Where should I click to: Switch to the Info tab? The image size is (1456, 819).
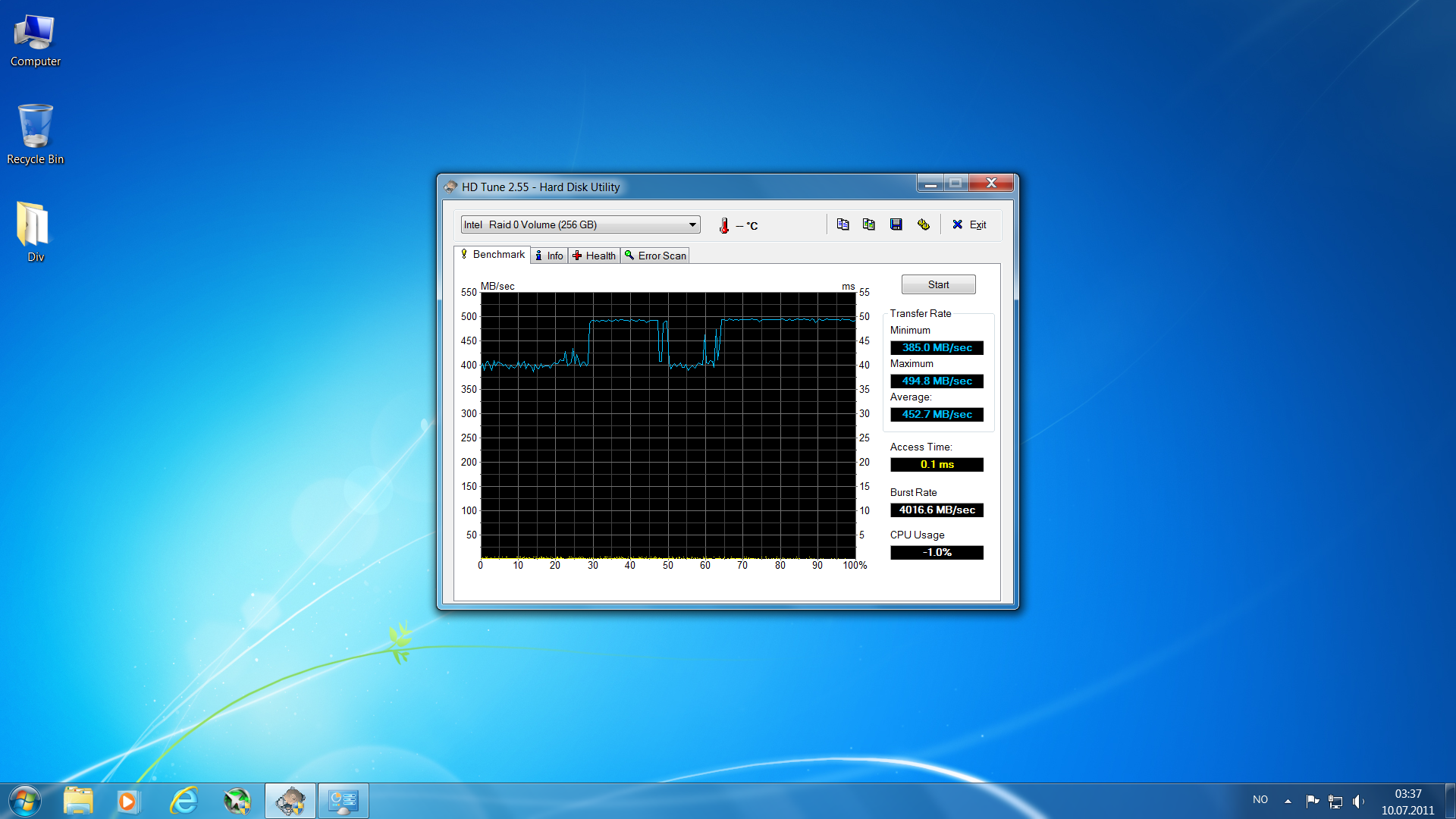pos(549,256)
